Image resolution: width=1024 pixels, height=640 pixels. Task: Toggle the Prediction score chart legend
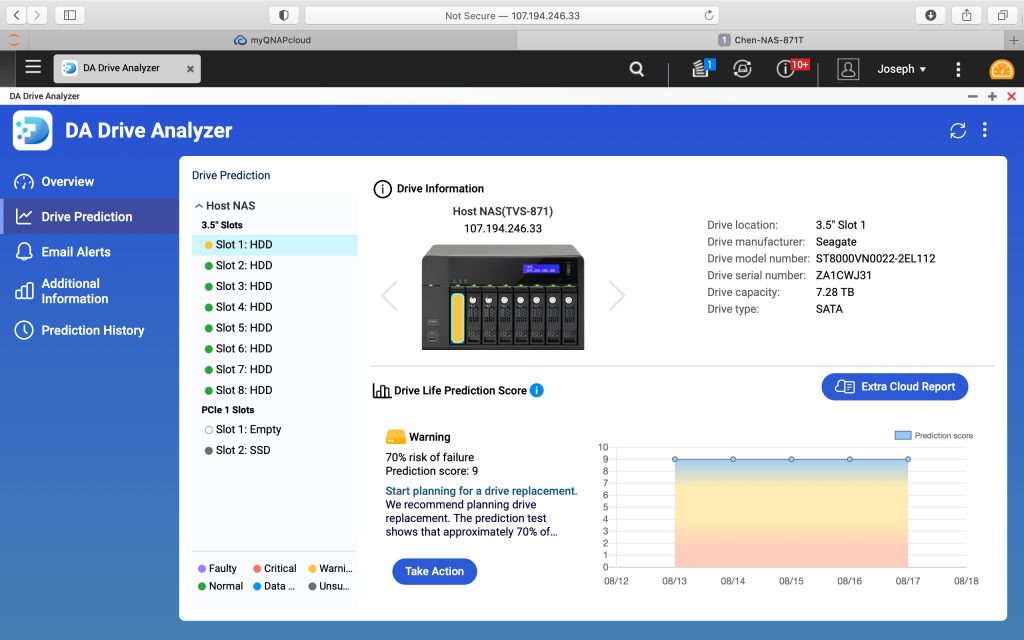click(x=933, y=436)
